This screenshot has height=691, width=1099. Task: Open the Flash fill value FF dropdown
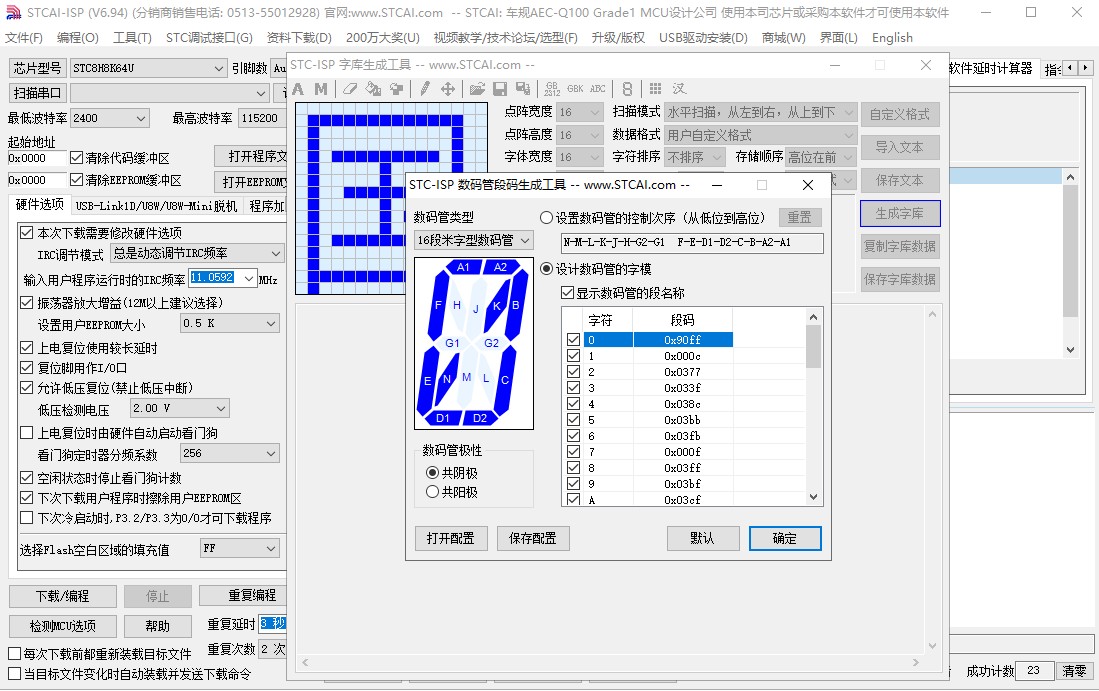point(240,548)
